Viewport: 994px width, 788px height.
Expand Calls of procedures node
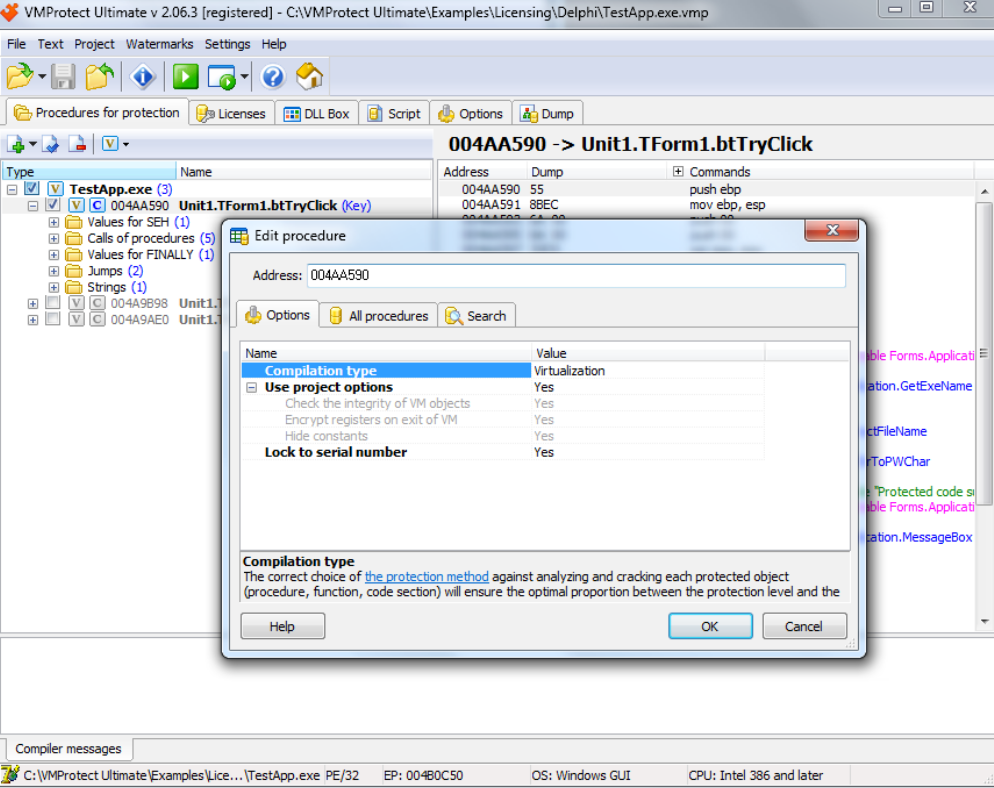[54, 239]
